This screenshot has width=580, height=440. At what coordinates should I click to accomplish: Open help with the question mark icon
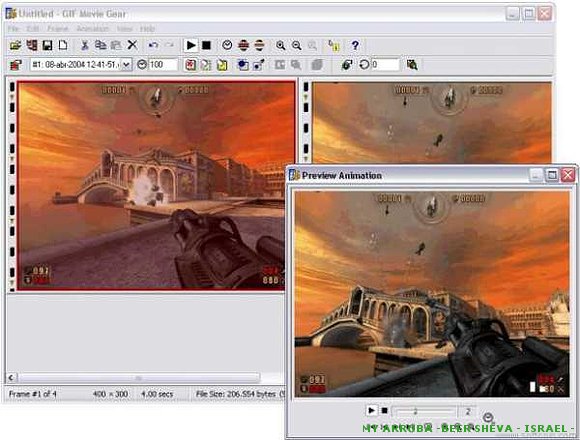point(355,45)
